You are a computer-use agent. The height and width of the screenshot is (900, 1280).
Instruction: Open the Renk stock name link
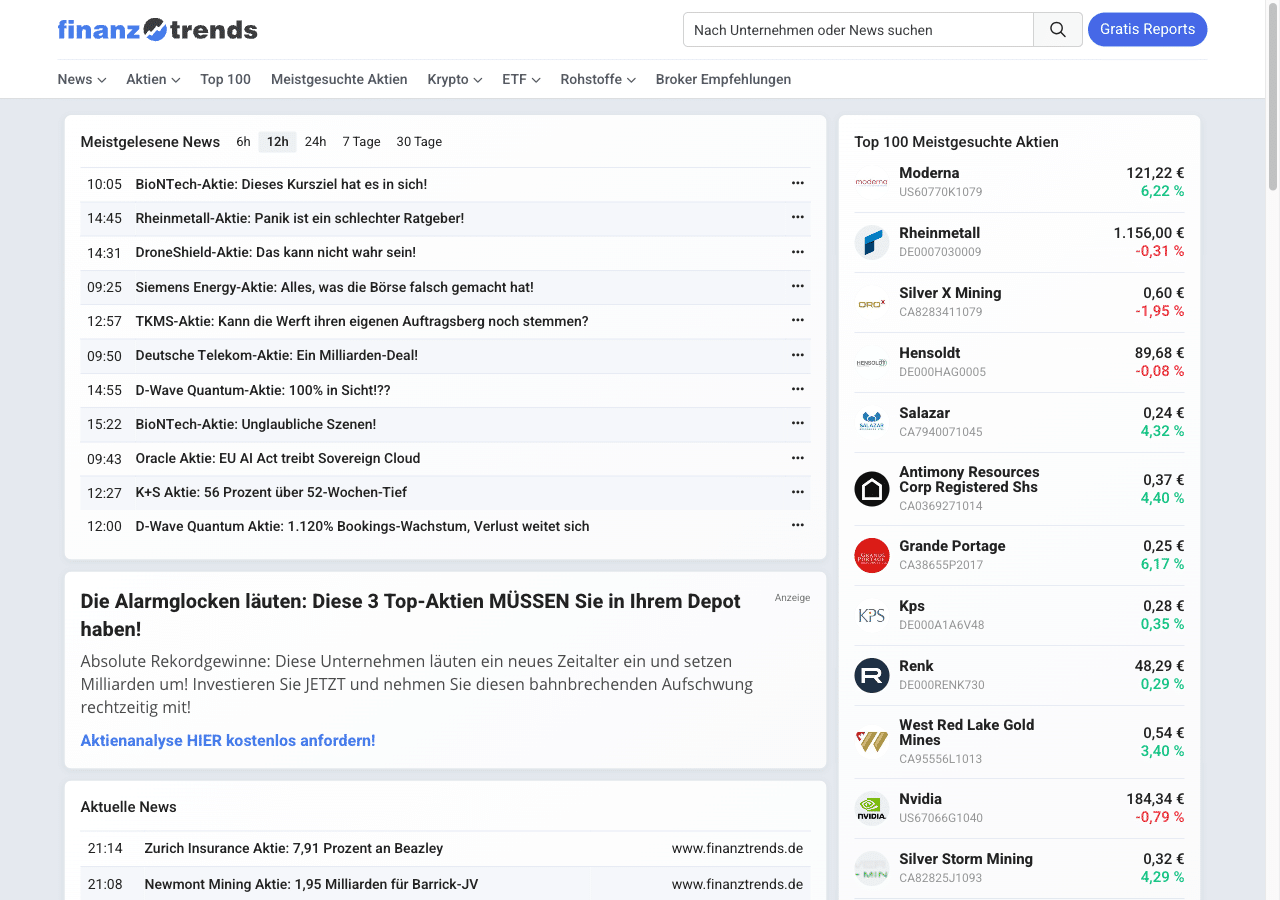pyautogui.click(x=916, y=666)
